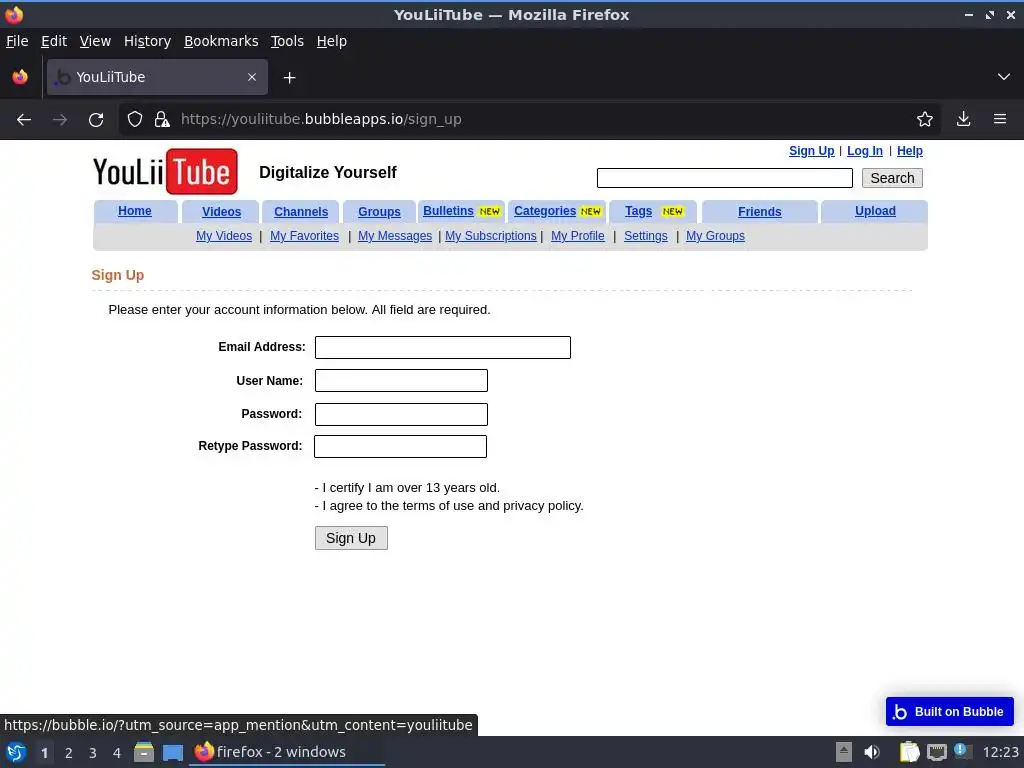
Task: Expand the list all tabs chevron
Action: coord(1004,77)
